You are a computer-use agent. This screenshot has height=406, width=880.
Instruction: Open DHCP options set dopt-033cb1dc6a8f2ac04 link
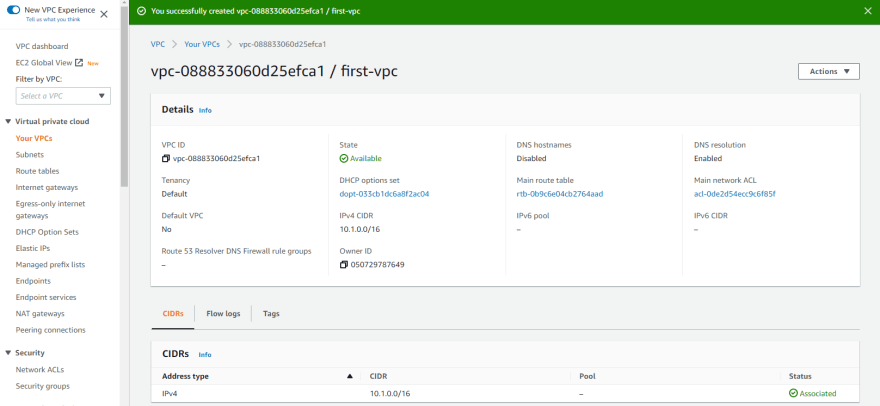[384, 194]
